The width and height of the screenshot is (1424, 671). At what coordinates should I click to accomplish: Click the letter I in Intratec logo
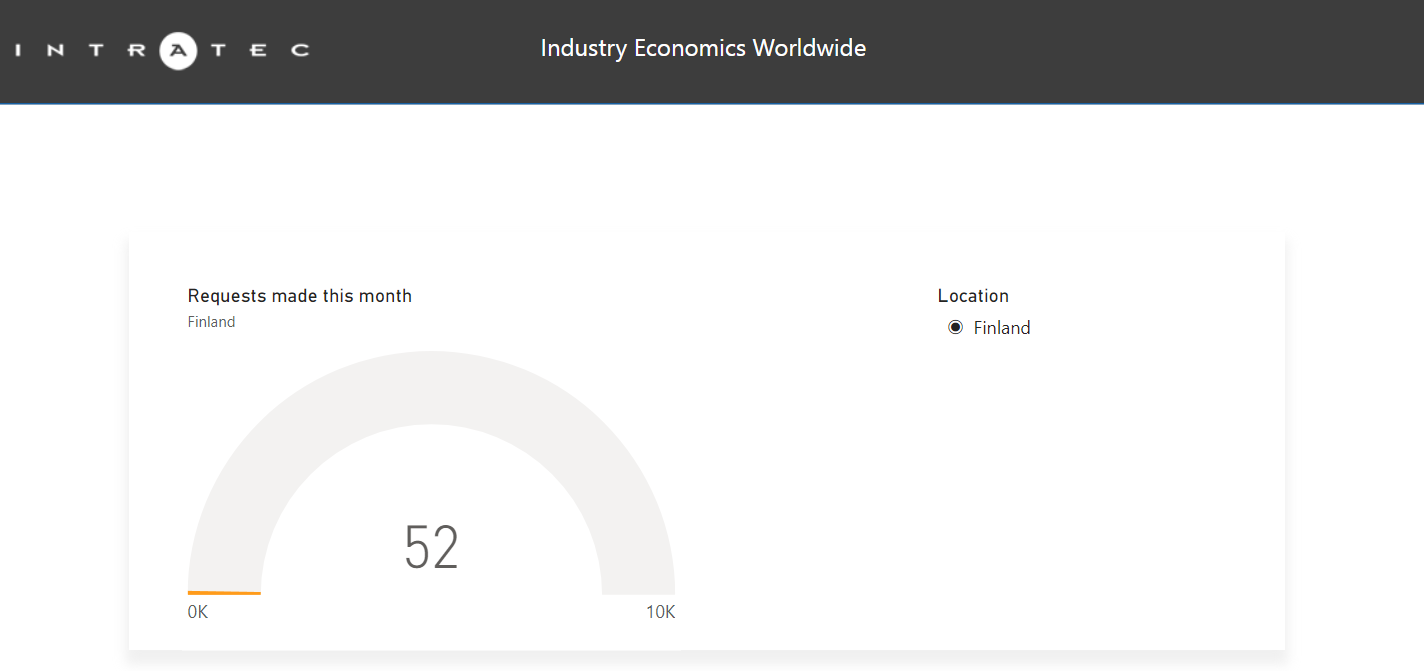pos(20,50)
